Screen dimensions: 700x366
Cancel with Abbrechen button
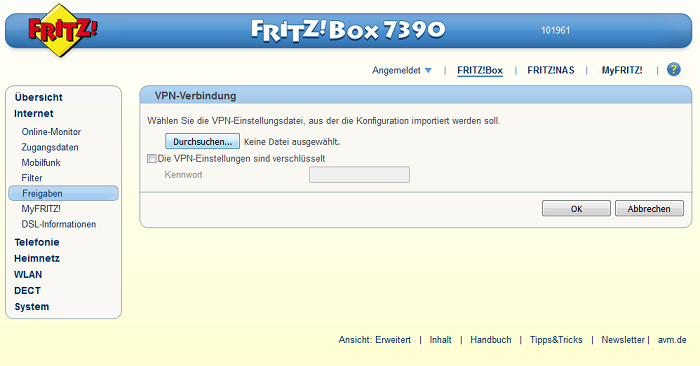click(x=649, y=208)
